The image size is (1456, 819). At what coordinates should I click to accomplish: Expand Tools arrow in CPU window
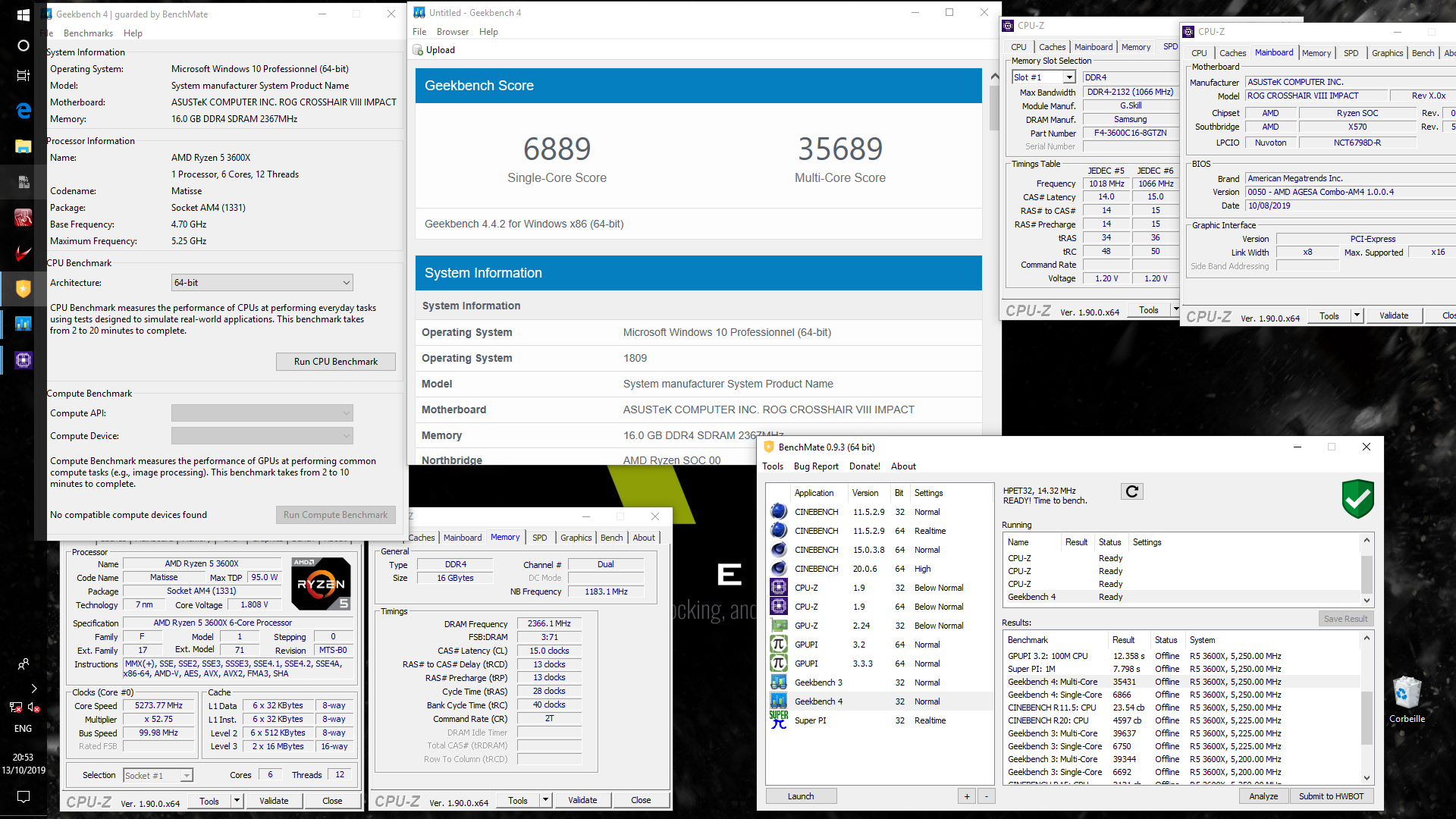click(x=237, y=801)
